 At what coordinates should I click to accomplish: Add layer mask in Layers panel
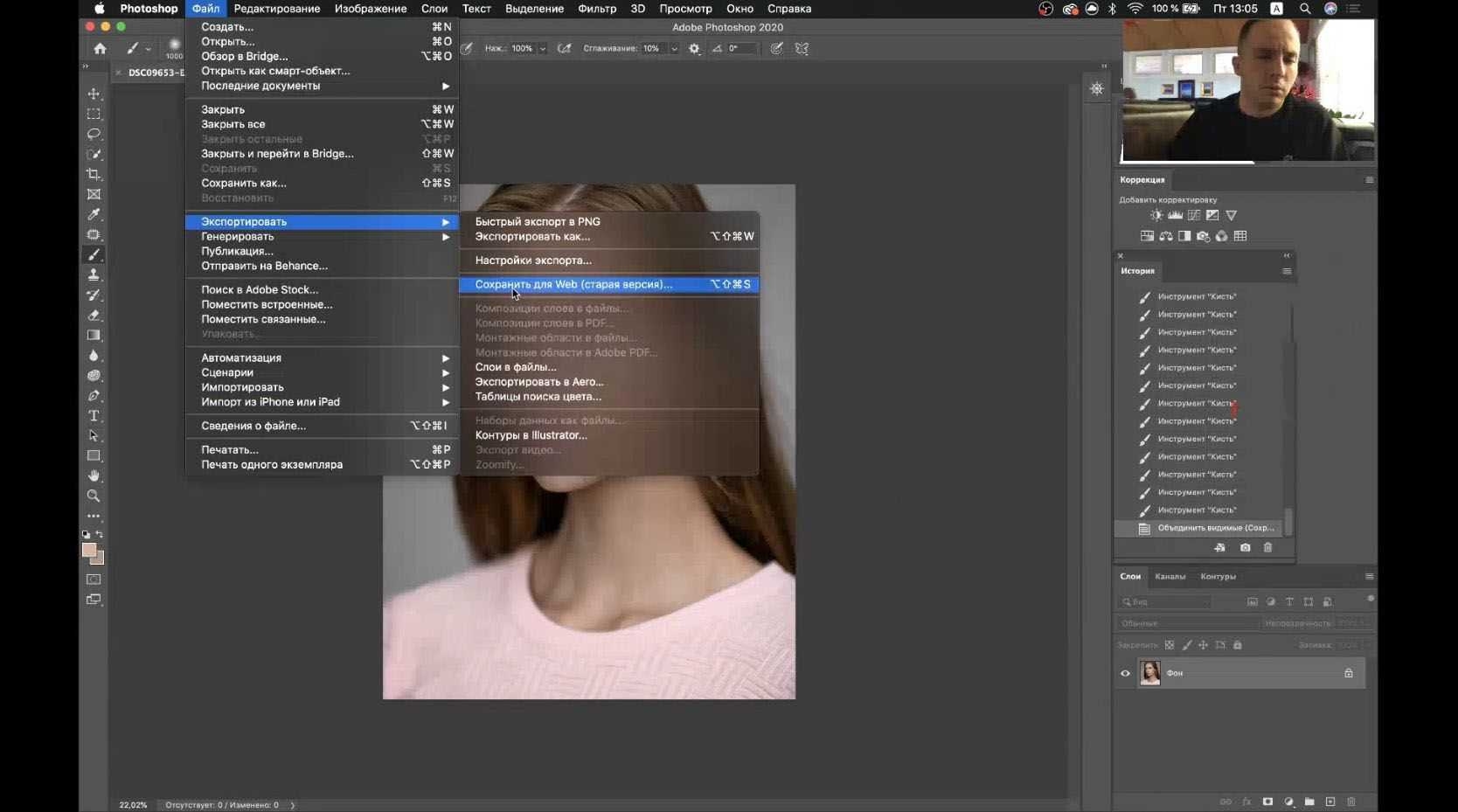point(1267,802)
